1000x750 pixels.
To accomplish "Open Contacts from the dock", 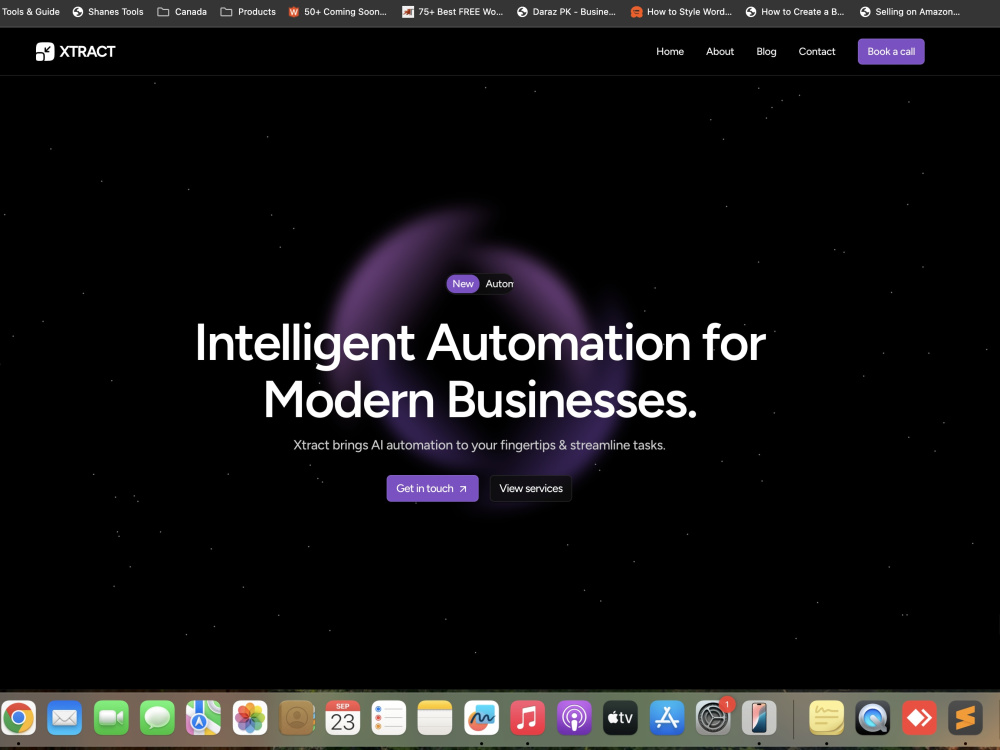I will tap(297, 717).
